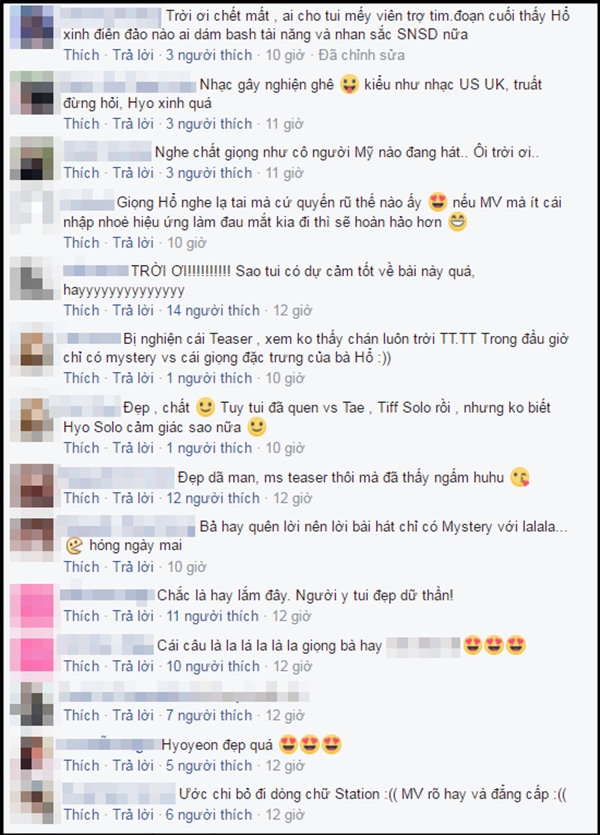
Task: Click thinking emoji before 'hóng ngày mai'
Action: tap(75, 546)
